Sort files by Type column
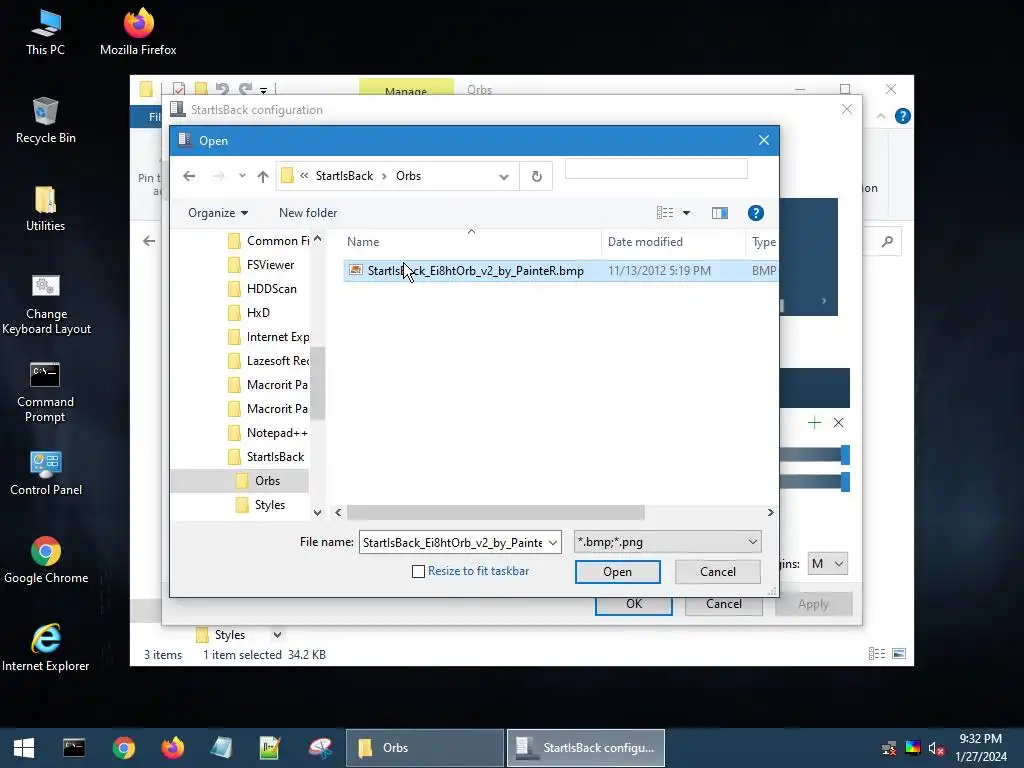 (x=762, y=242)
